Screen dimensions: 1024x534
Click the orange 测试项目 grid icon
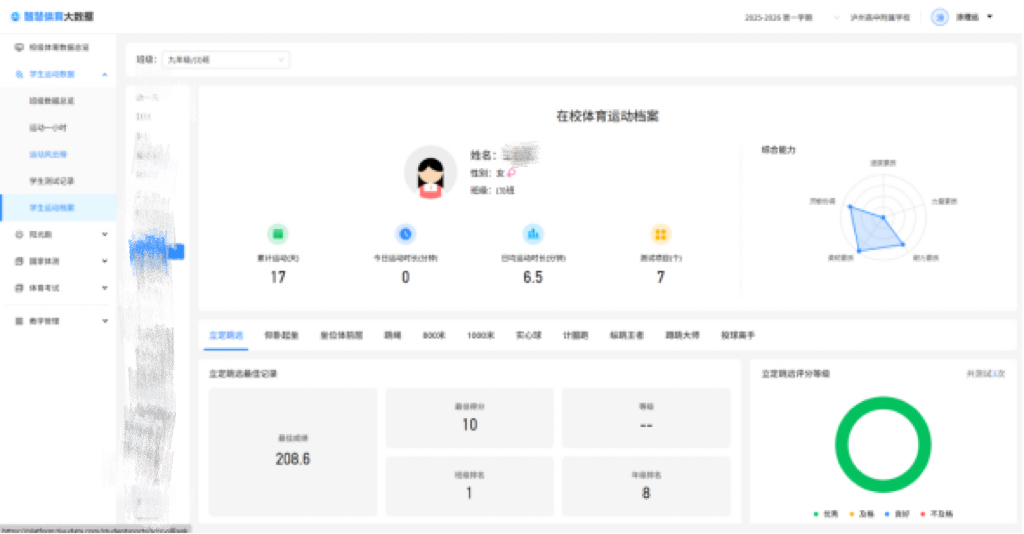point(660,234)
